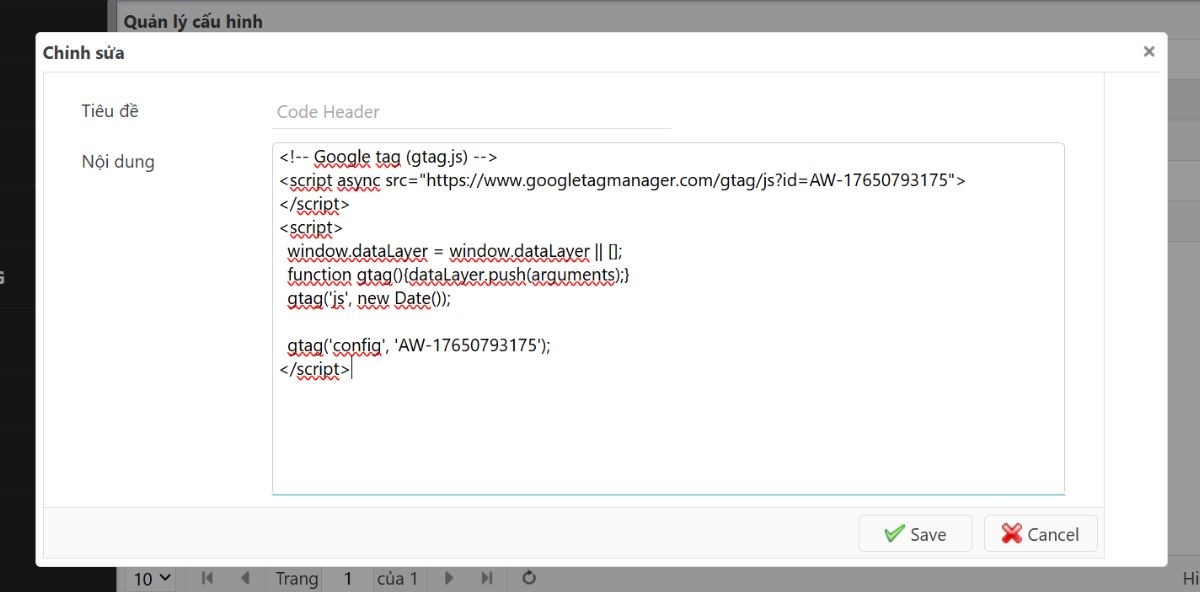The width and height of the screenshot is (1200, 592).
Task: Click the 'Trang' pager label
Action: point(297,578)
